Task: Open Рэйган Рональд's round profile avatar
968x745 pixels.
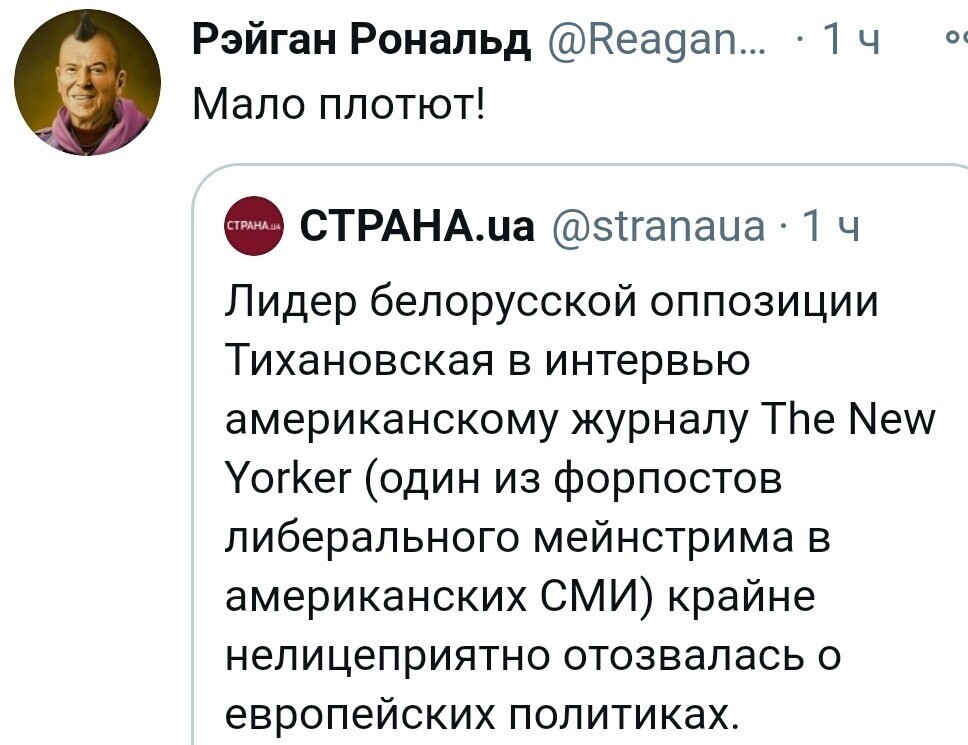Action: [88, 82]
